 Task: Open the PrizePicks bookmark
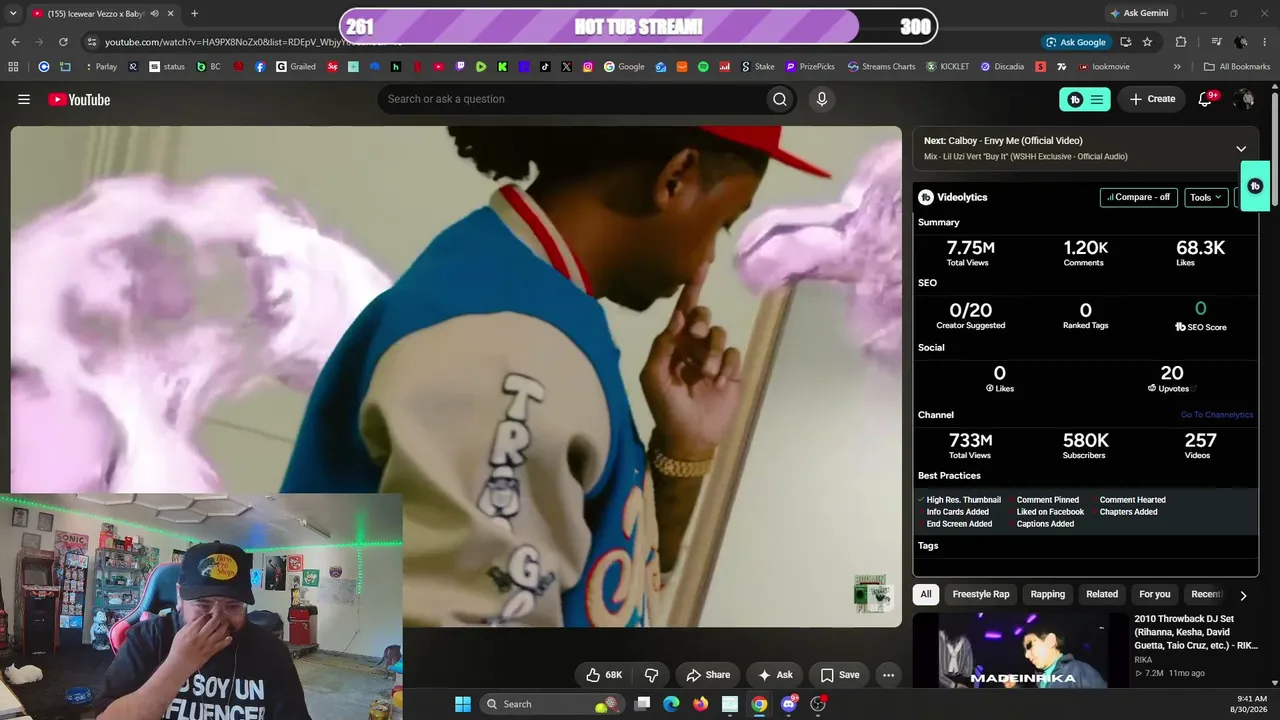point(810,67)
